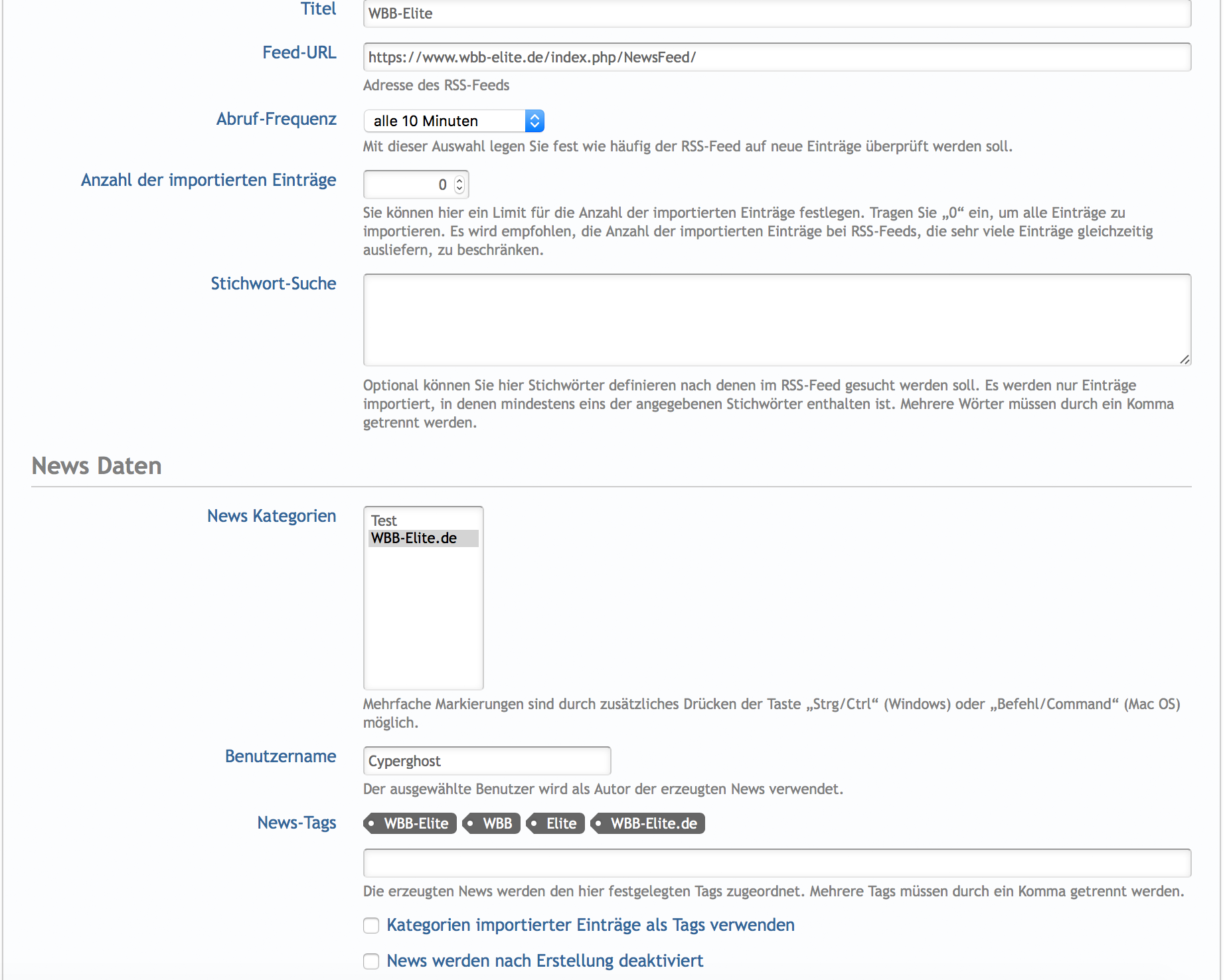Increase imported entries with stepper up arrow
The height and width of the screenshot is (980, 1227).
[459, 180]
